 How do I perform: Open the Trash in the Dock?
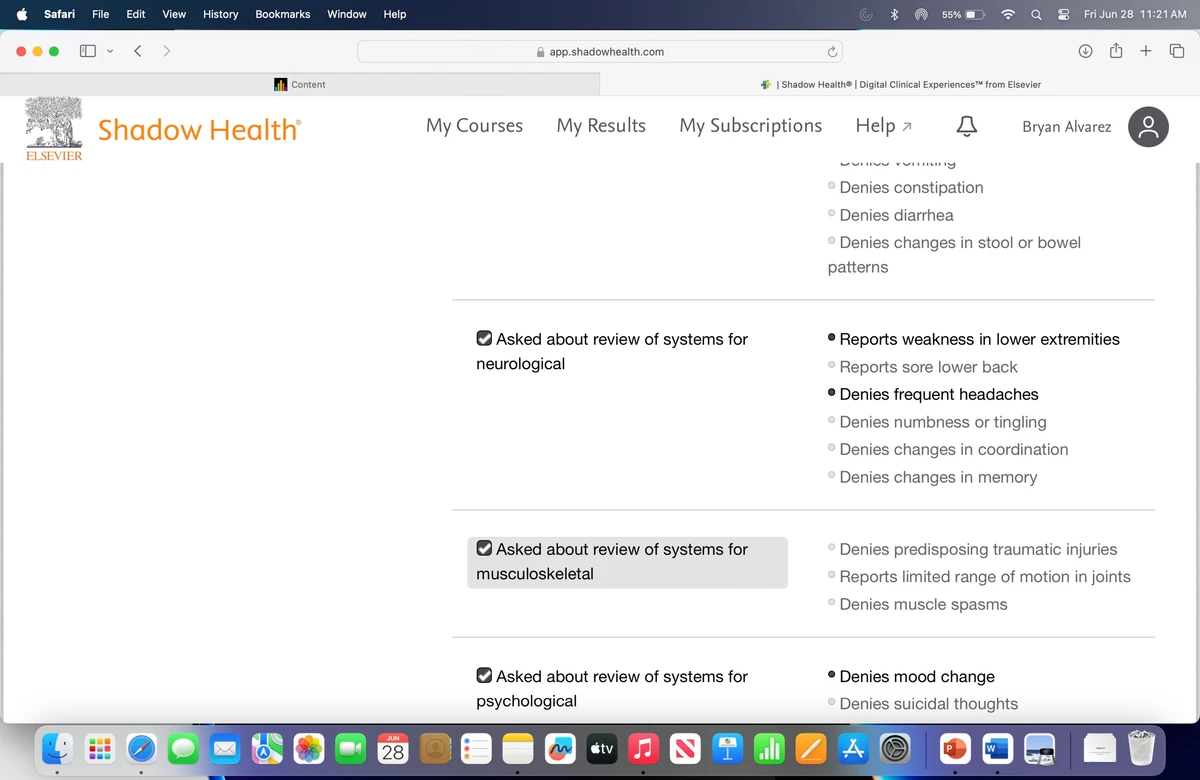point(1141,748)
